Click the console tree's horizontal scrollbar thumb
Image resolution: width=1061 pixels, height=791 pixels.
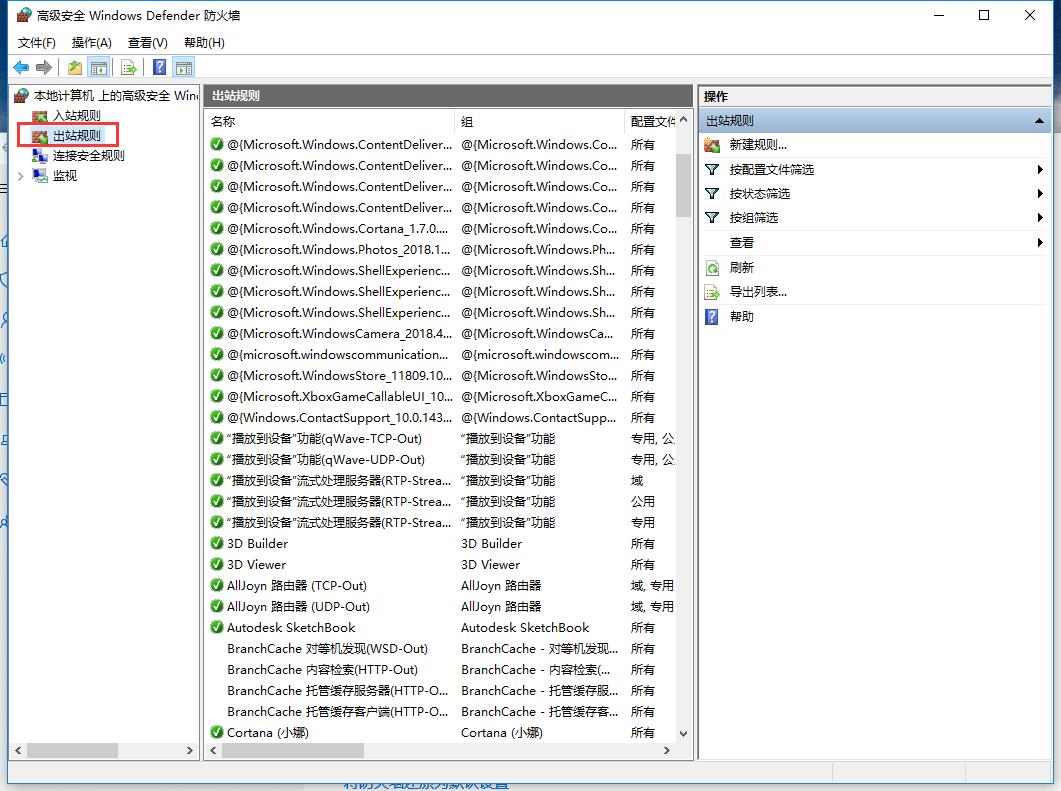pyautogui.click(x=72, y=750)
